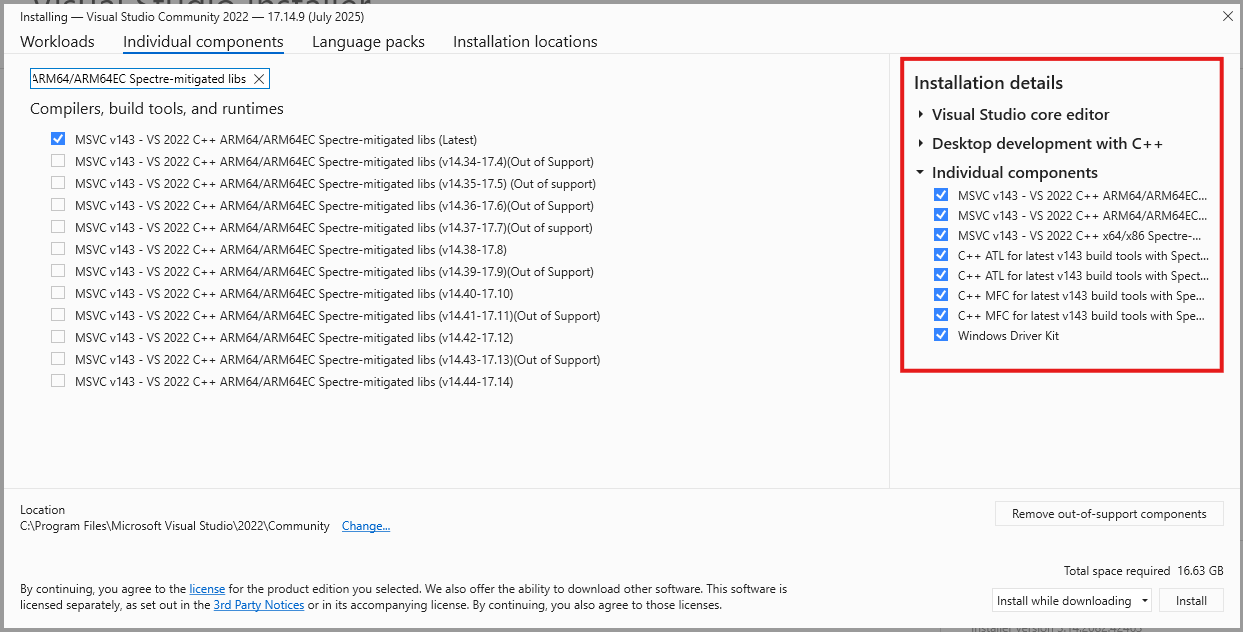The image size is (1243, 632).
Task: Check Spectre-mitigated libs v14.34-17.4
Action: click(x=58, y=162)
